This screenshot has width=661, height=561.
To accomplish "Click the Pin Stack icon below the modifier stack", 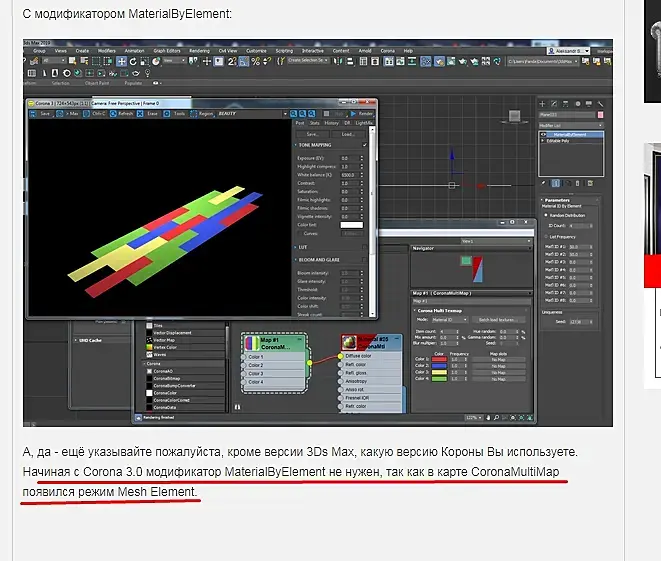I will pos(543,183).
